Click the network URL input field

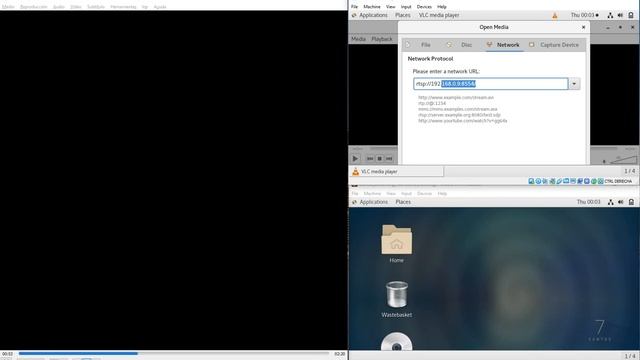tap(490, 84)
